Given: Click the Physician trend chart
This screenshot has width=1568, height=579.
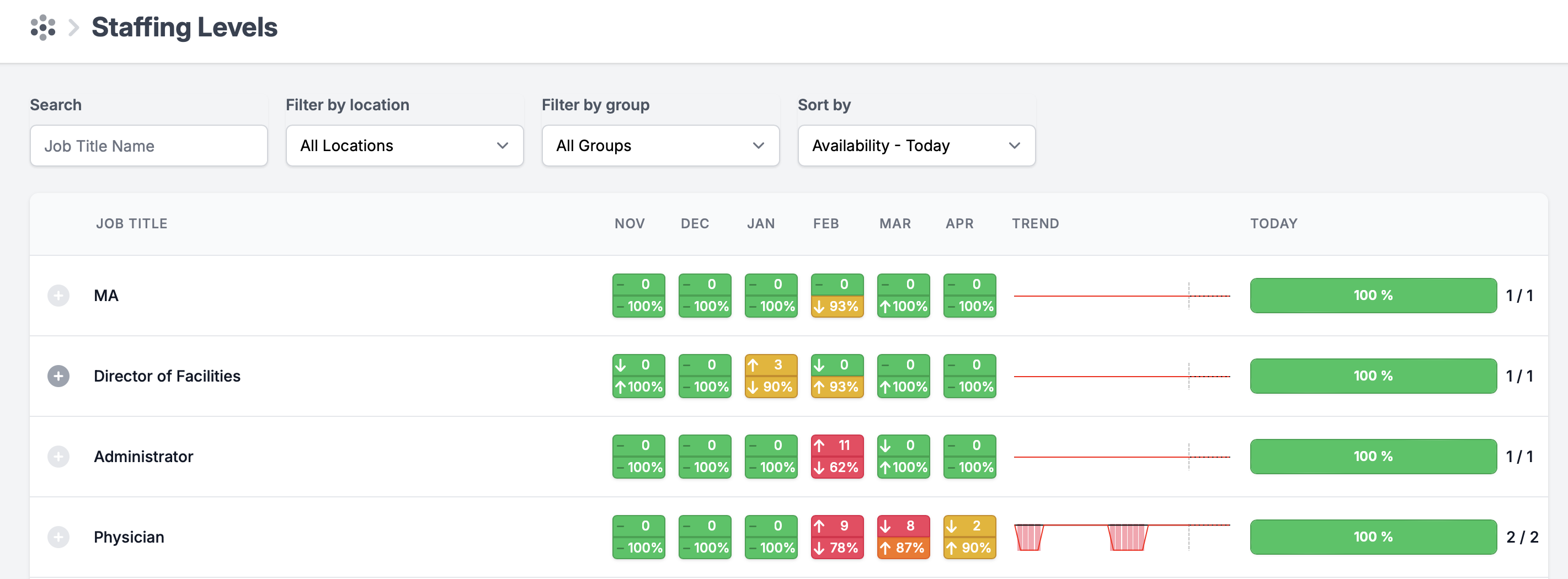Looking at the screenshot, I should coord(1122,537).
